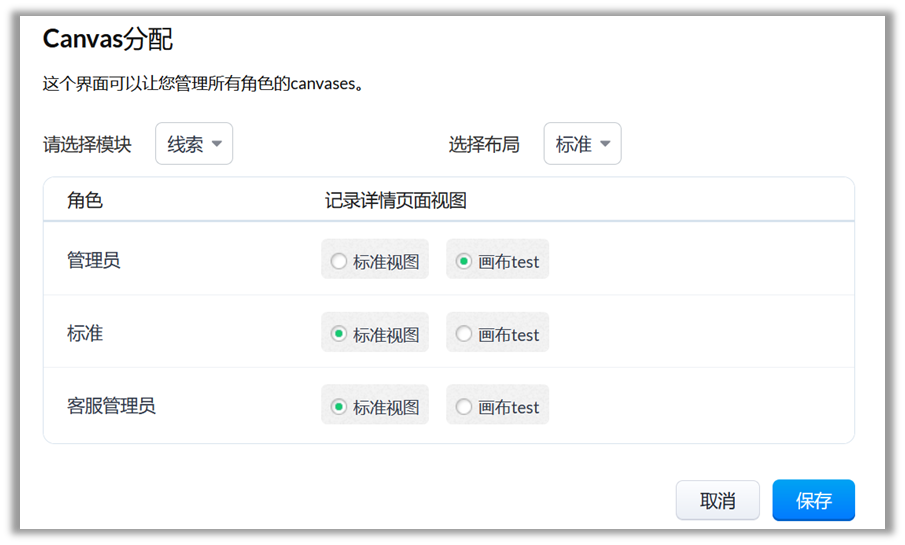
Task: Click the 管理员 role name
Action: pos(94,260)
